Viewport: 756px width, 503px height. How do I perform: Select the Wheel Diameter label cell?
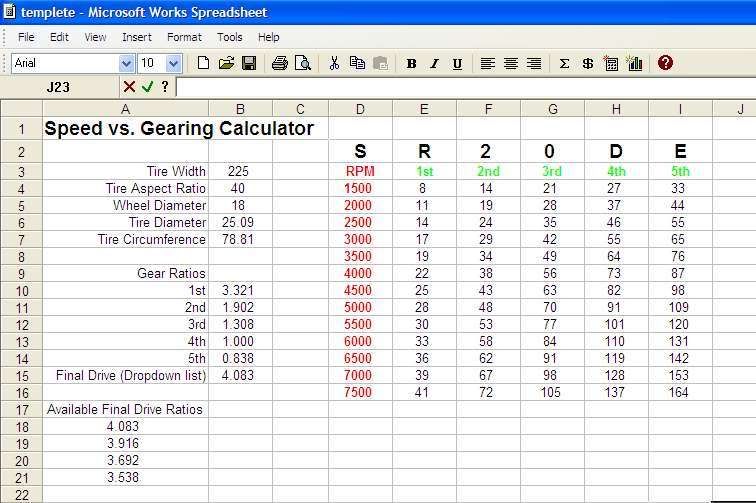coord(125,205)
